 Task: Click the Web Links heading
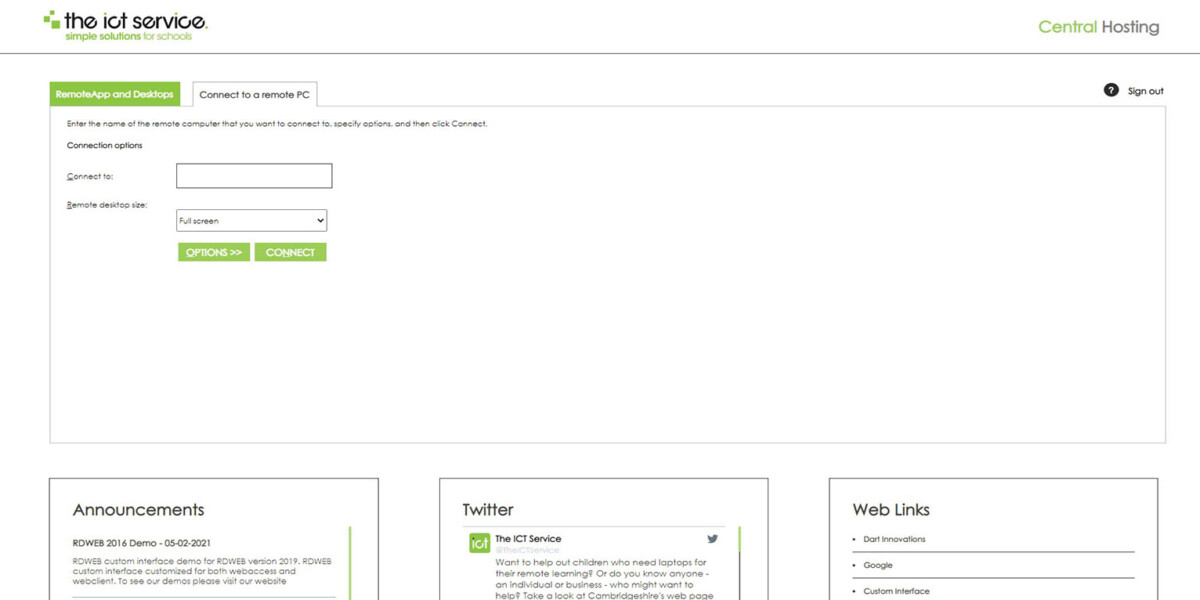891,509
